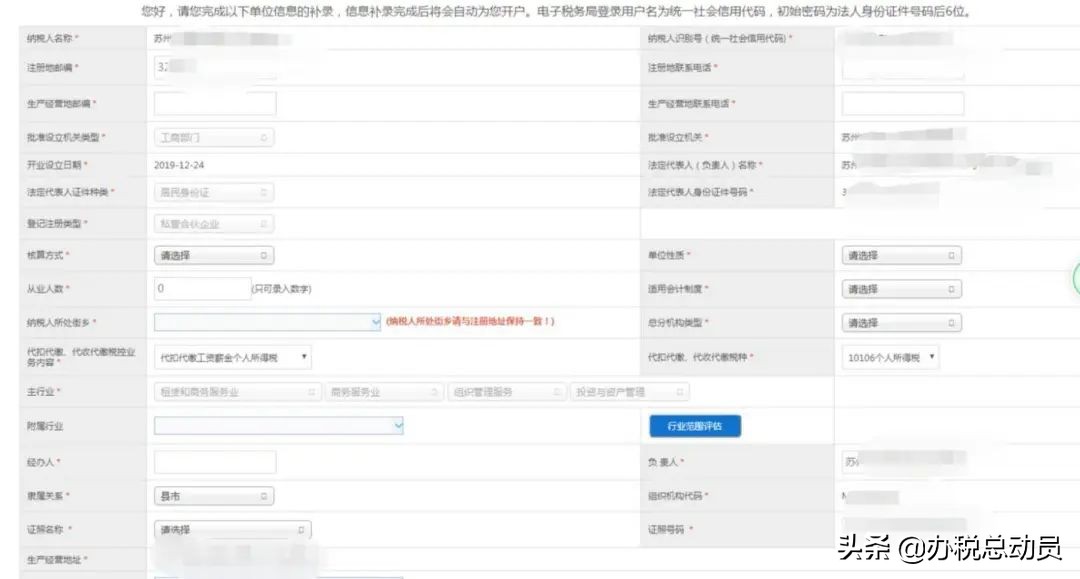Click the 私营合伙企业 registration type field
1080x579 pixels.
[214, 222]
